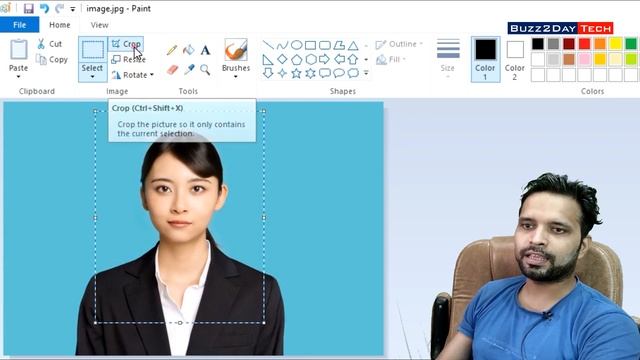The height and width of the screenshot is (360, 640).
Task: Select the Four-point star shape
Action: pos(282,73)
